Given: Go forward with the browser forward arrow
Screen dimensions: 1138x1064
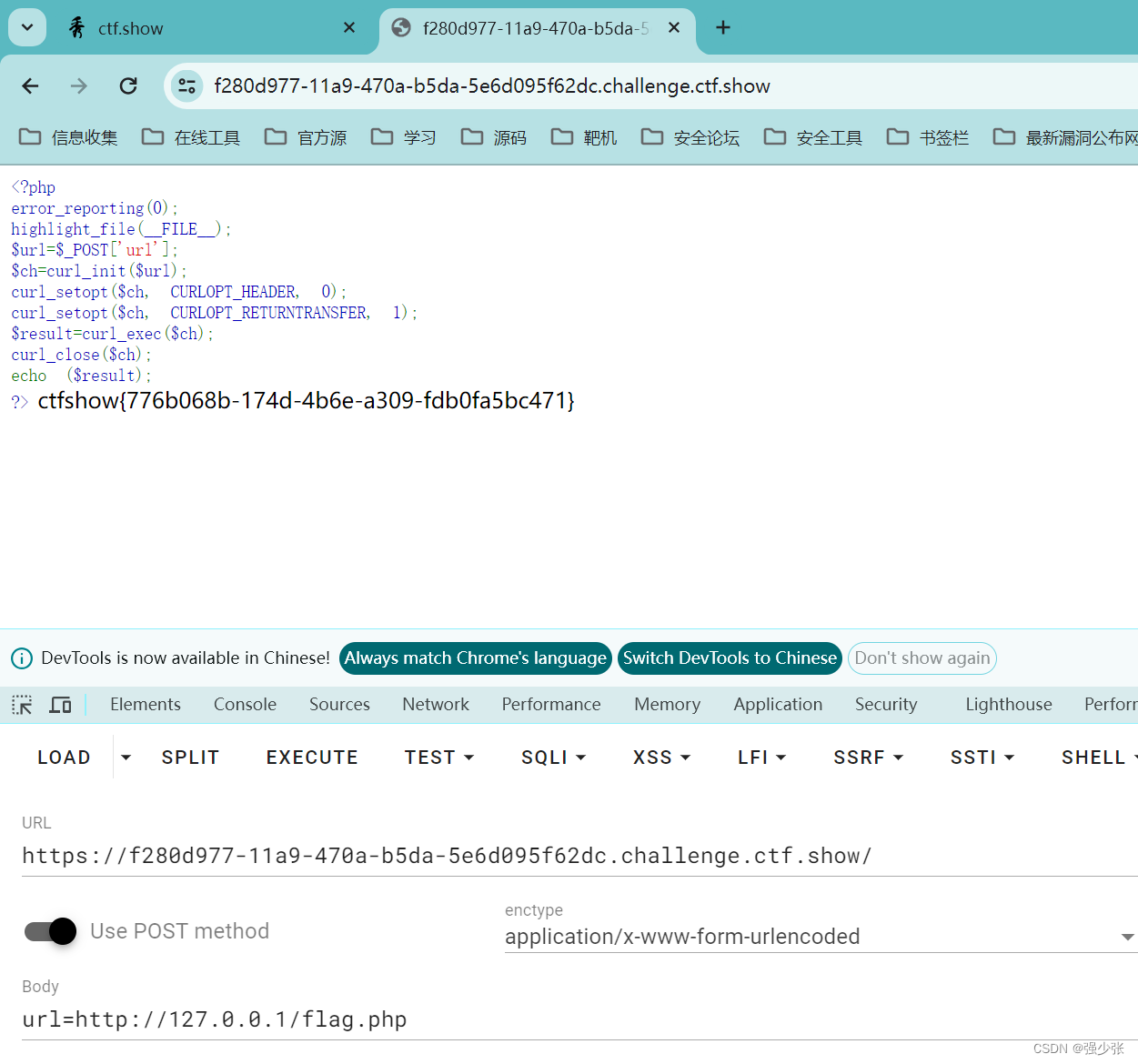Looking at the screenshot, I should click(79, 85).
